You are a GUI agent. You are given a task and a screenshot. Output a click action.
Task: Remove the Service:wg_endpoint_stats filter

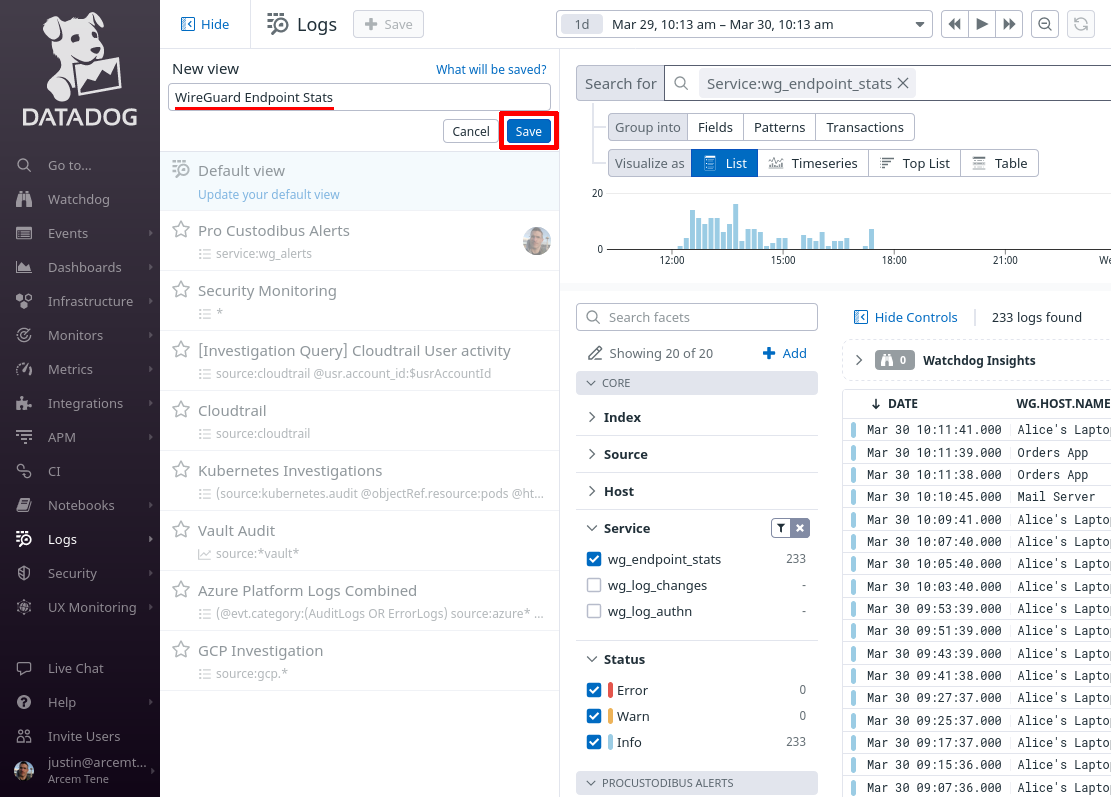pos(903,84)
